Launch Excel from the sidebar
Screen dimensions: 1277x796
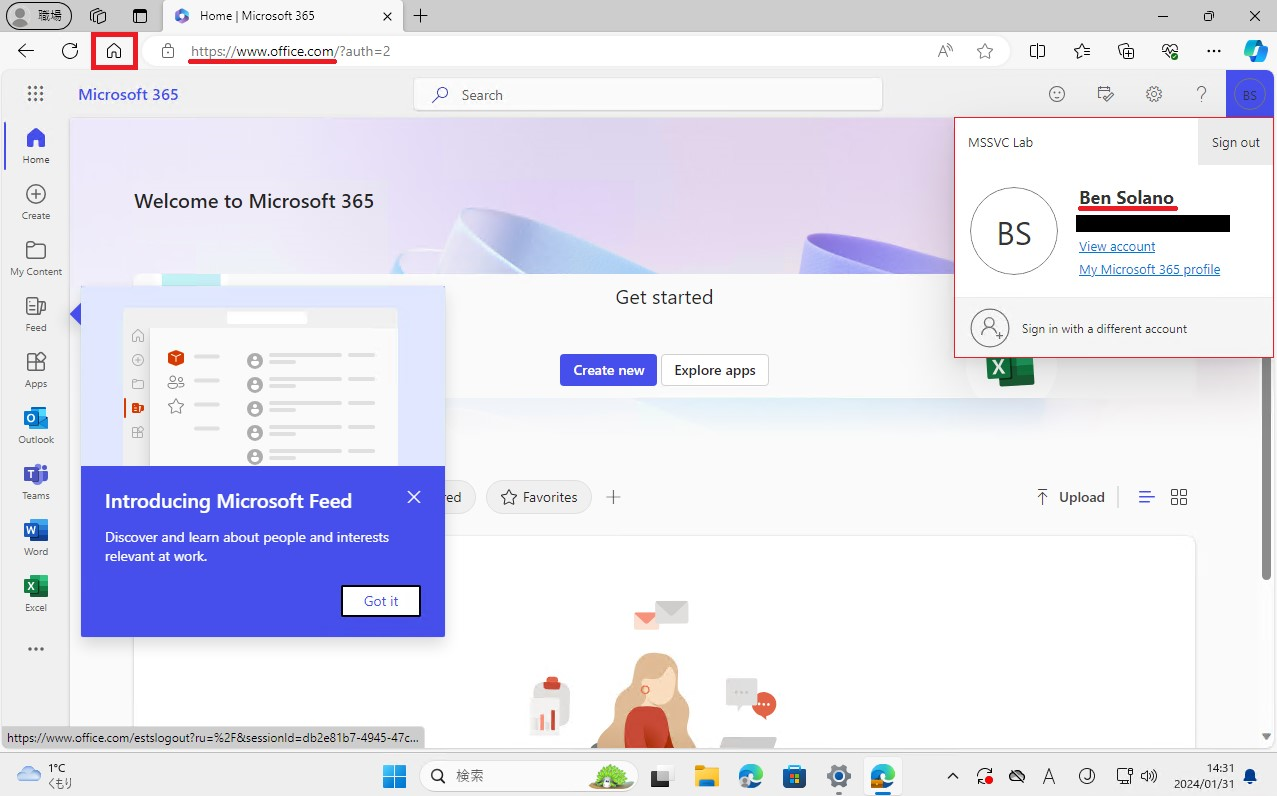pos(36,593)
